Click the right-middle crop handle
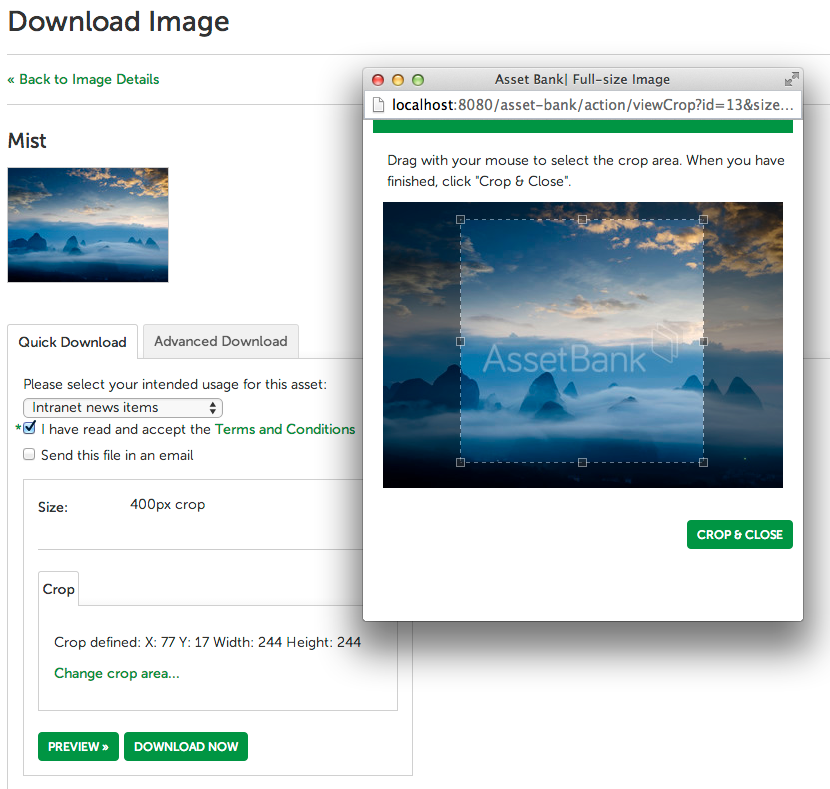830x789 pixels. pyautogui.click(x=703, y=341)
